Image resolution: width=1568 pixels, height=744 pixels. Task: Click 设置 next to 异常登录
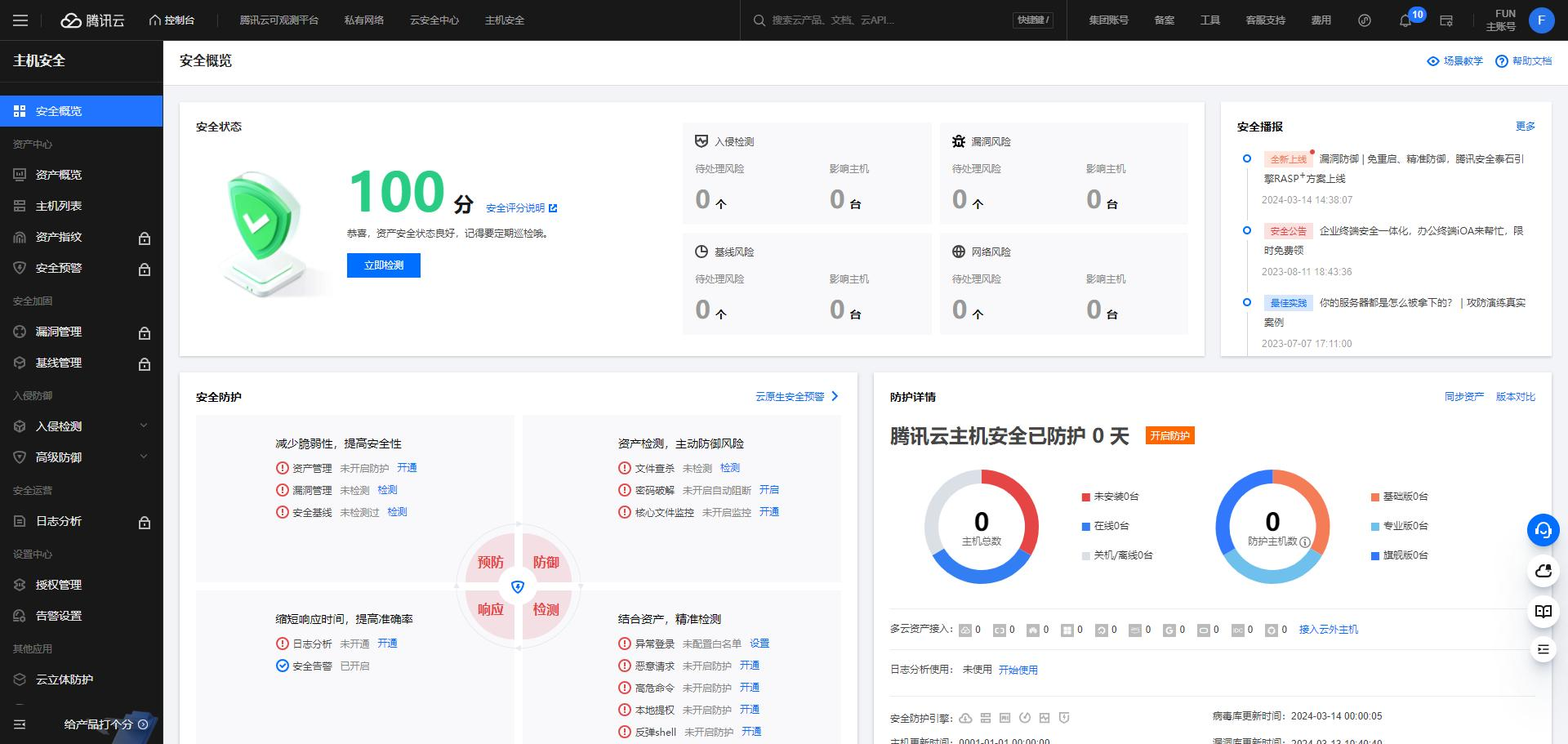click(759, 644)
